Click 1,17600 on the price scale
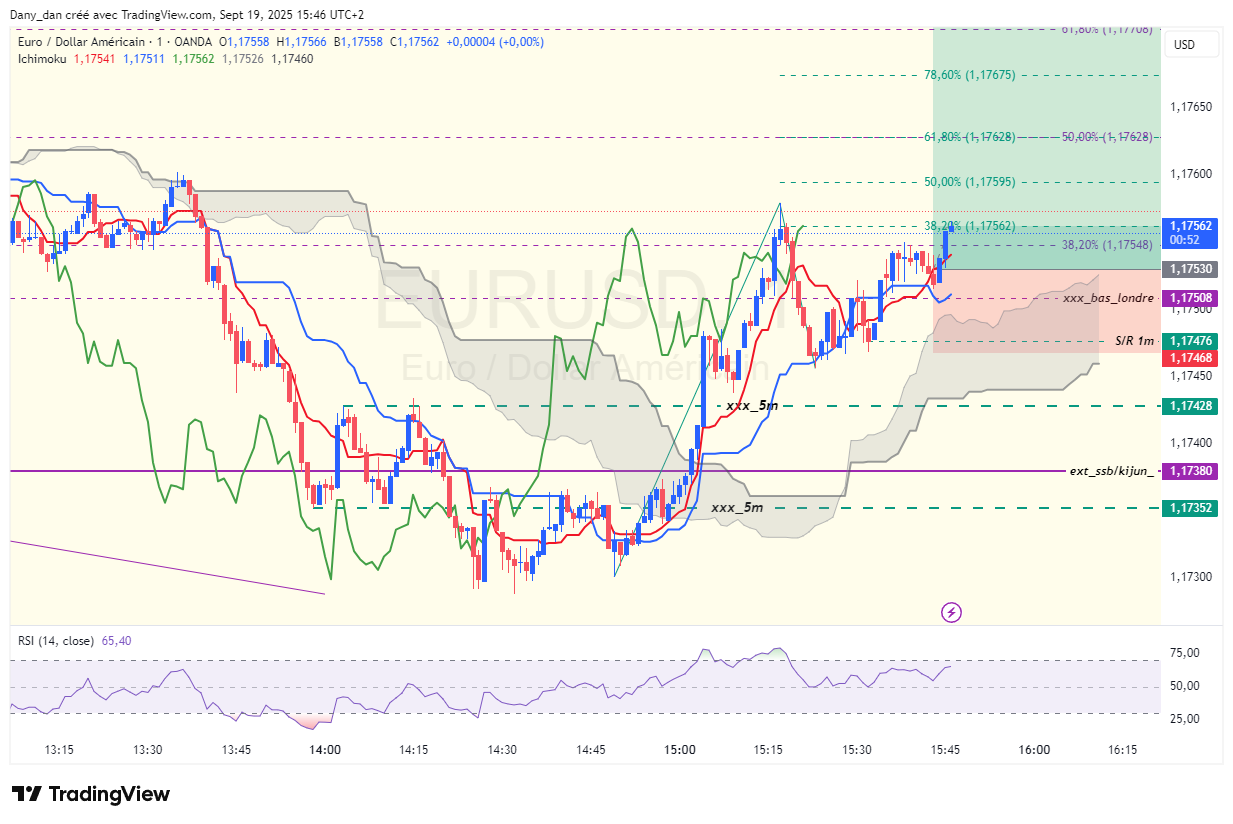The image size is (1233, 824). click(x=1191, y=174)
